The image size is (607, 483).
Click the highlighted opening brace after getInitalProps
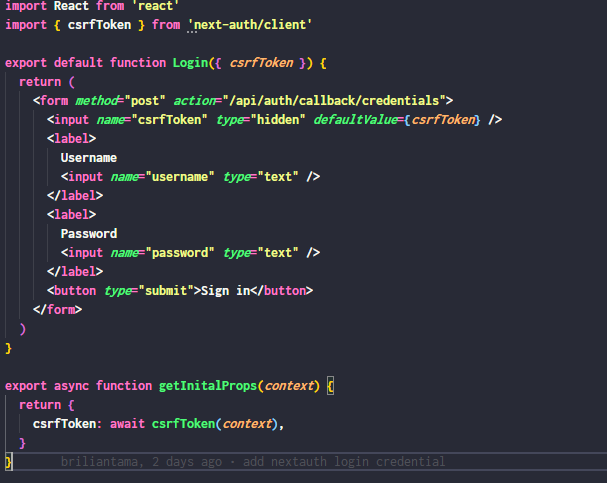330,386
